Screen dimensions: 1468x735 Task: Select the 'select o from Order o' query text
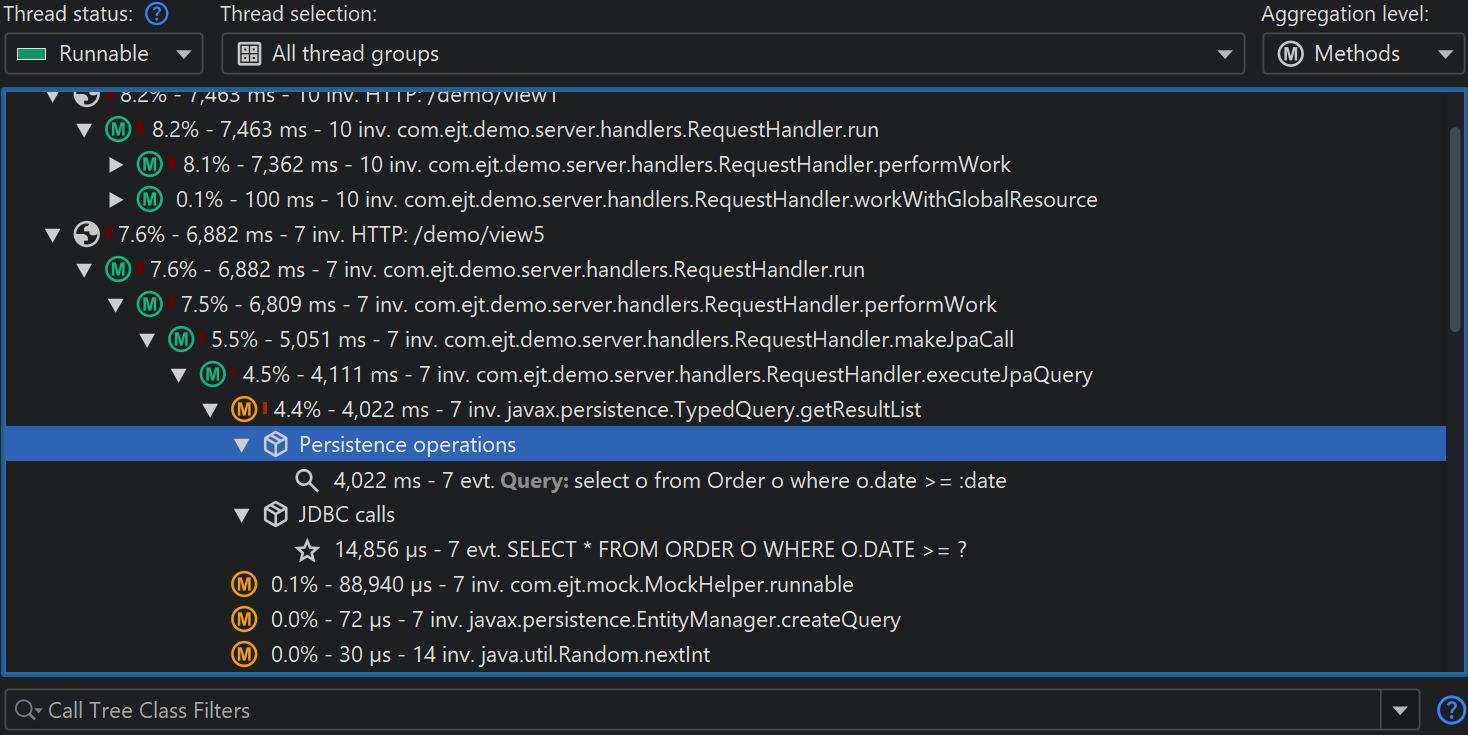pyautogui.click(x=790, y=480)
